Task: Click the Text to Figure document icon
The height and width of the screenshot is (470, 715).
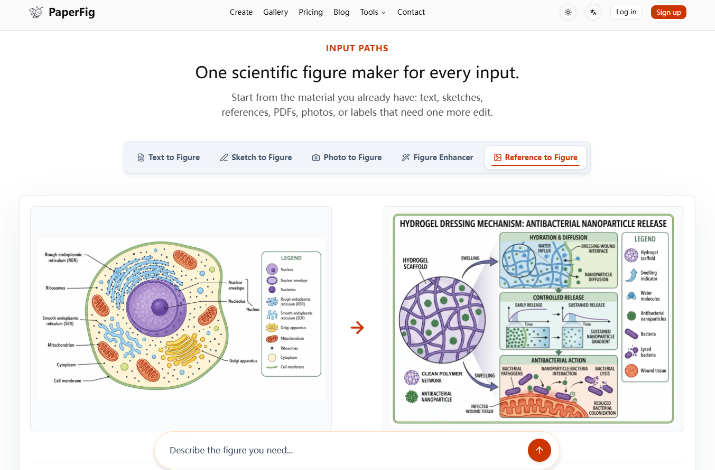Action: tap(141, 157)
